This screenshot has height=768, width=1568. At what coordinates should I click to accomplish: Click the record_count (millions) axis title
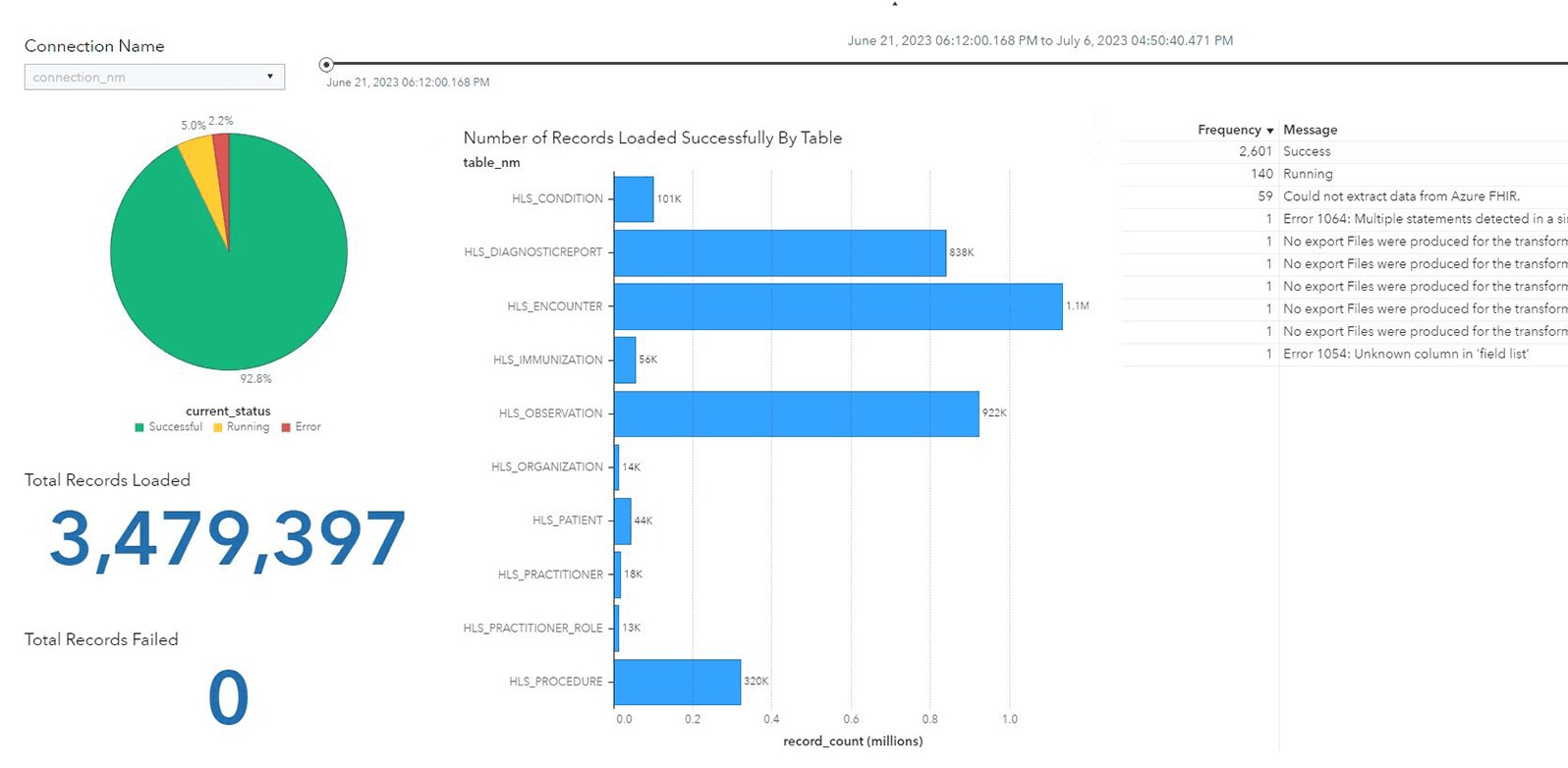(853, 741)
